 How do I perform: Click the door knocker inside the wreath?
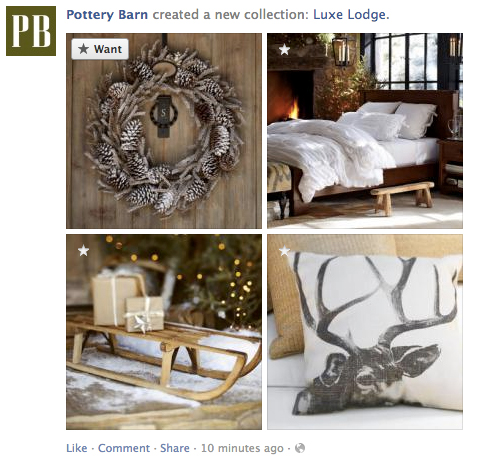(163, 117)
